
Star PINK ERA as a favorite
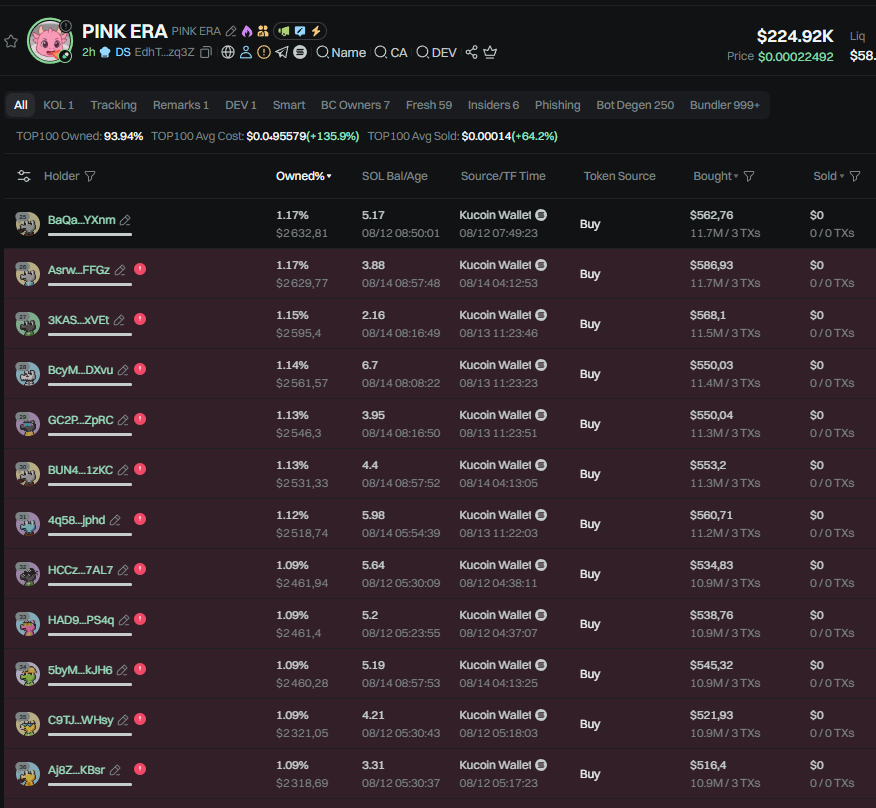pos(11,41)
